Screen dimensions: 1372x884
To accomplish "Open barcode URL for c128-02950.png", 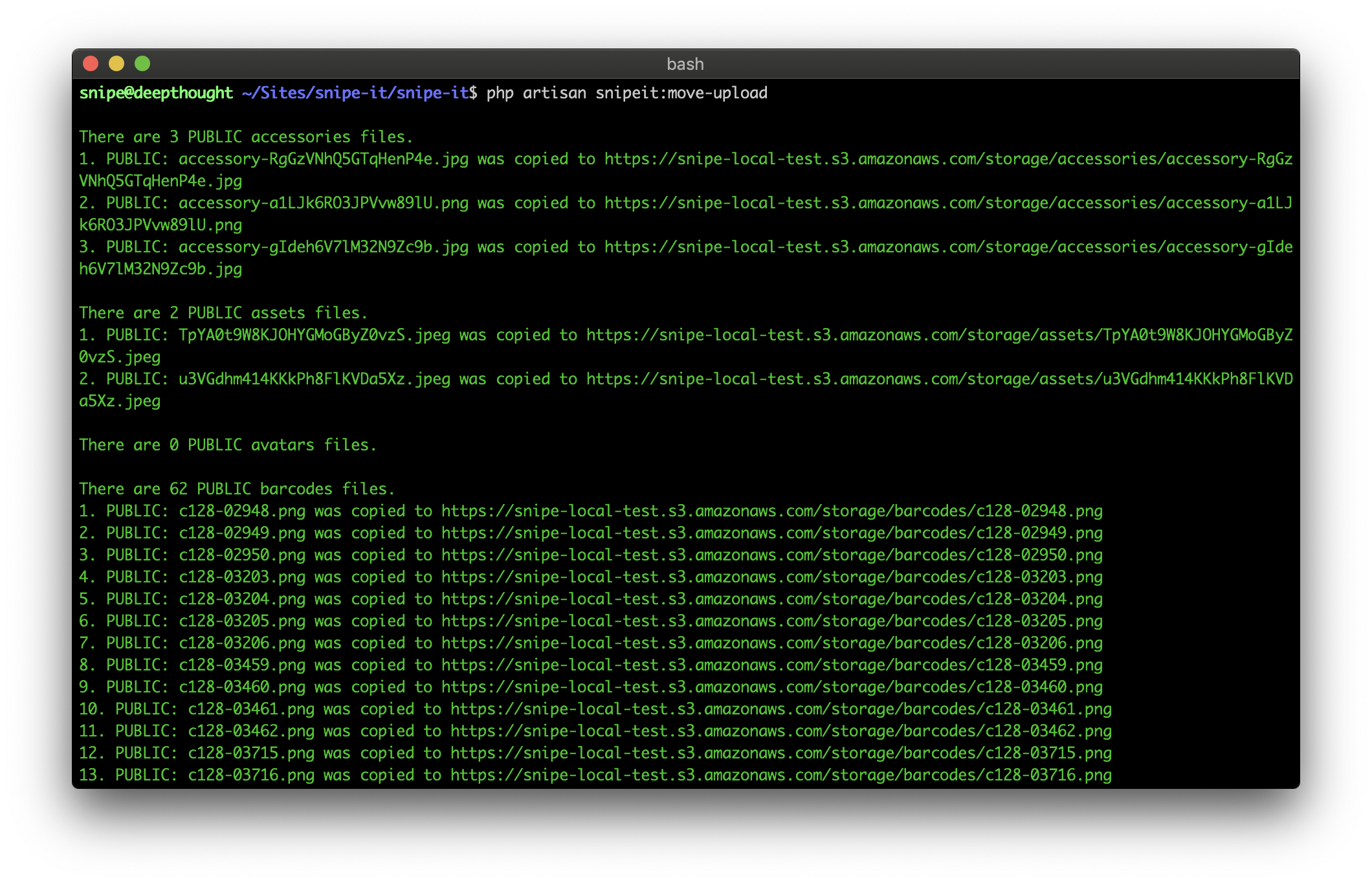I will (771, 555).
